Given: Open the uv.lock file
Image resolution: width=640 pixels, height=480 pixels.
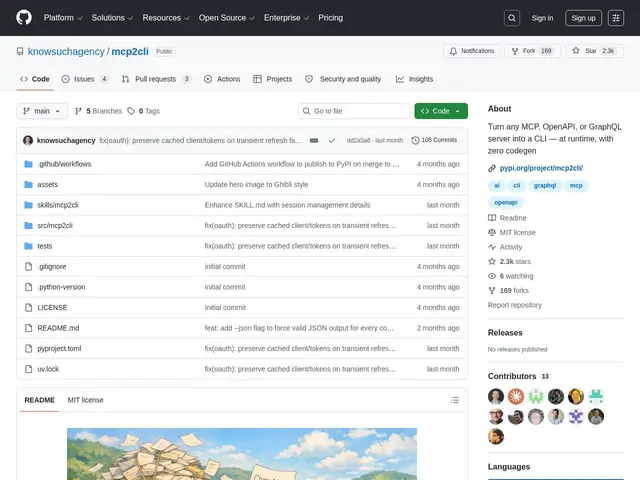Looking at the screenshot, I should coord(48,369).
